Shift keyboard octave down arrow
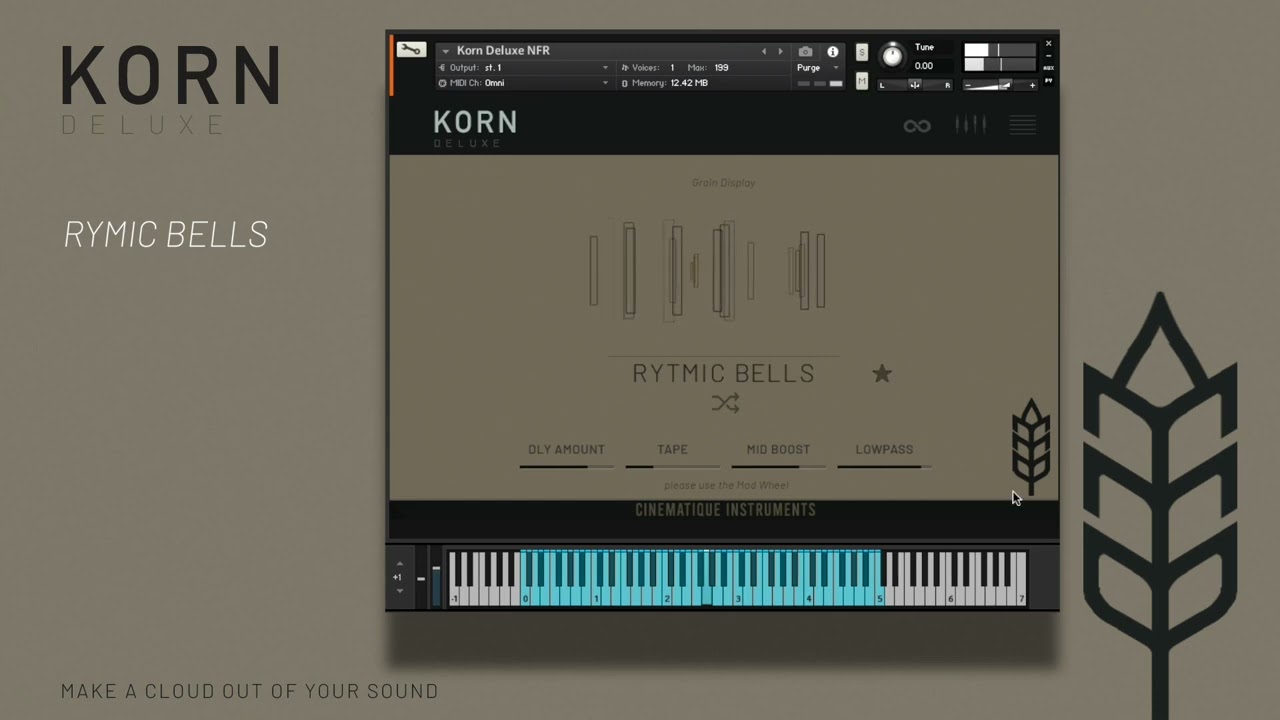Image resolution: width=1280 pixels, height=720 pixels. click(399, 591)
